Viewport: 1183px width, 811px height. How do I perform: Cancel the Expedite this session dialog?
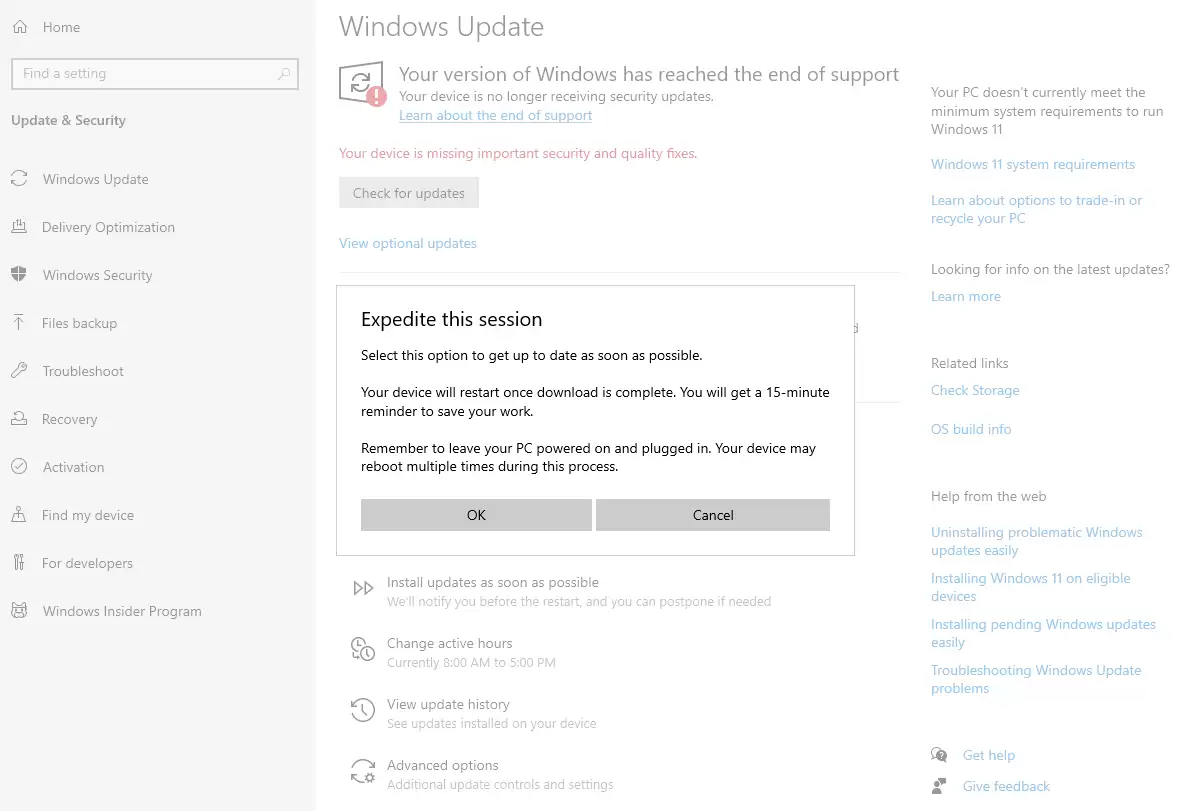point(712,514)
